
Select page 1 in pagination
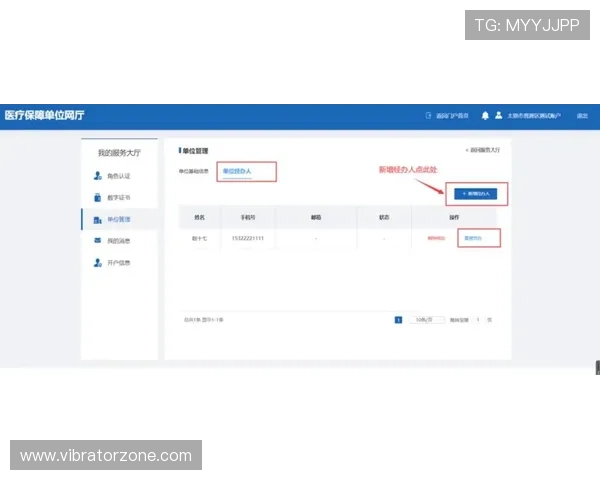[x=398, y=320]
